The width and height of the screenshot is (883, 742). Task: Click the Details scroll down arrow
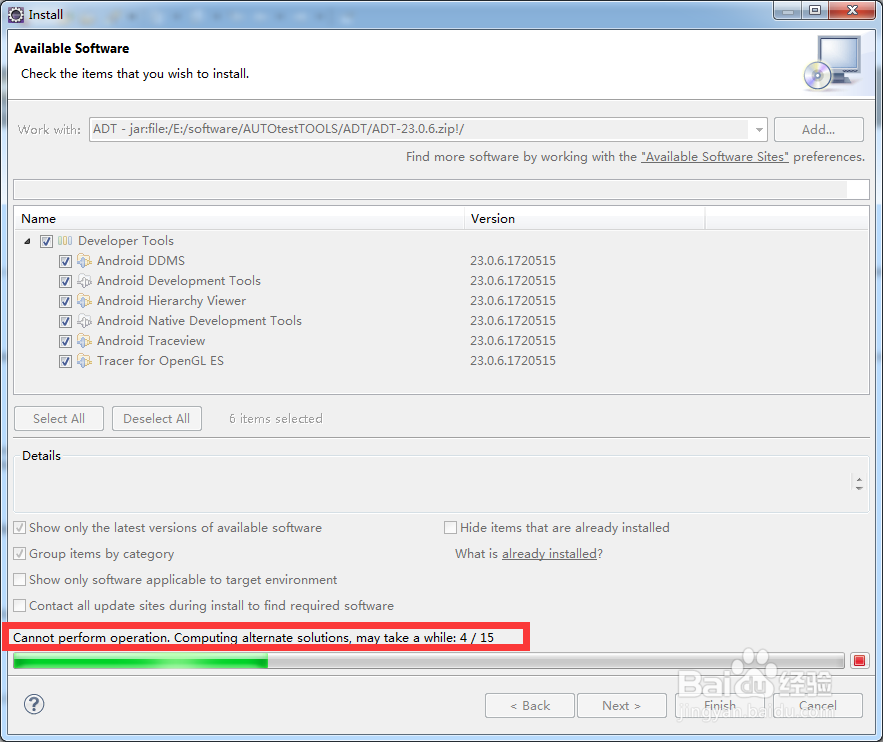[859, 488]
